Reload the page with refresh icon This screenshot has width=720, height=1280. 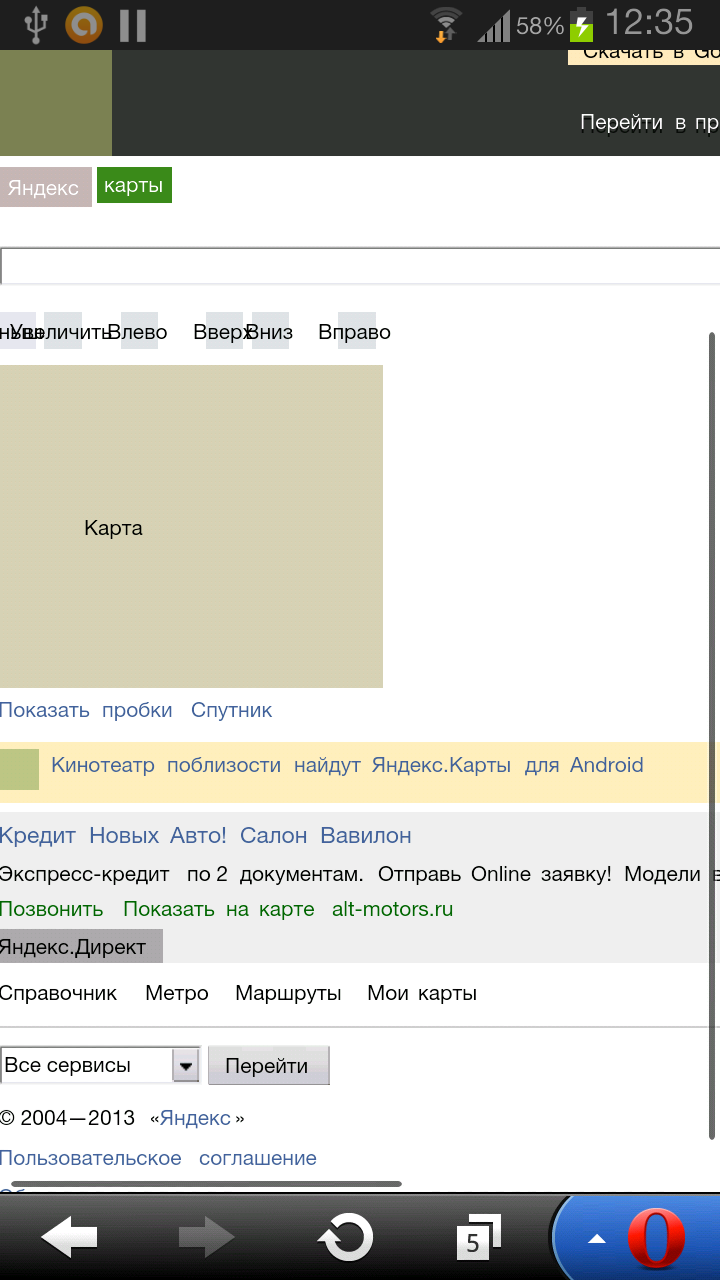[x=345, y=1238]
